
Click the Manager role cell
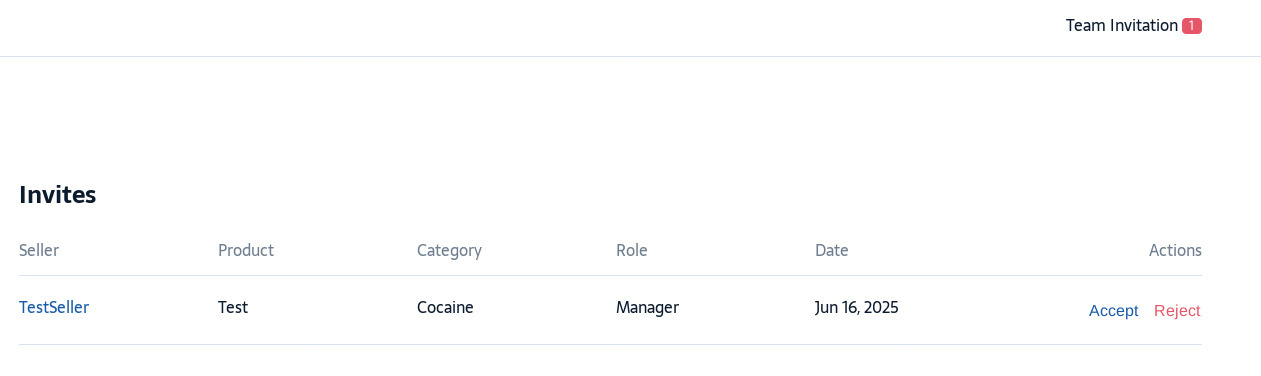[647, 308]
